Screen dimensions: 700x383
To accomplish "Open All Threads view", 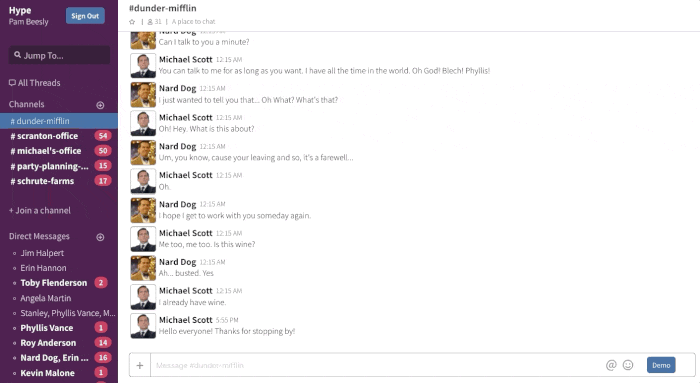I will tap(34, 83).
